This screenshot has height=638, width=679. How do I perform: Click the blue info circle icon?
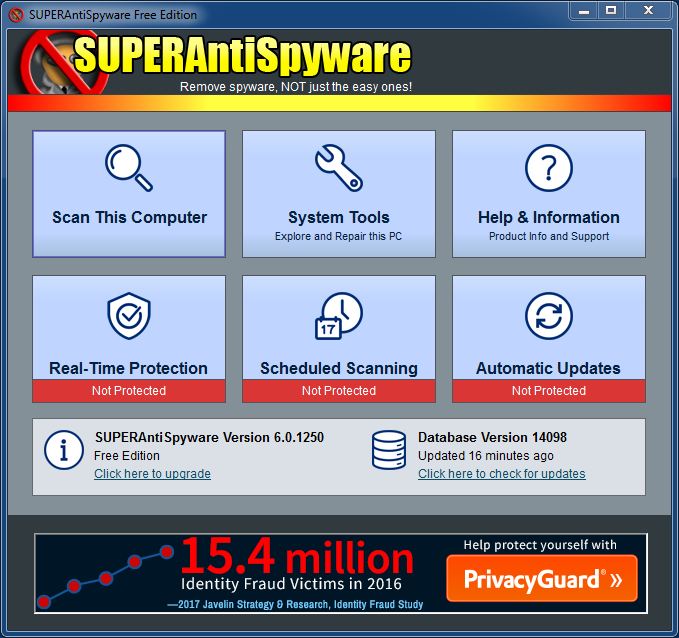tap(64, 450)
